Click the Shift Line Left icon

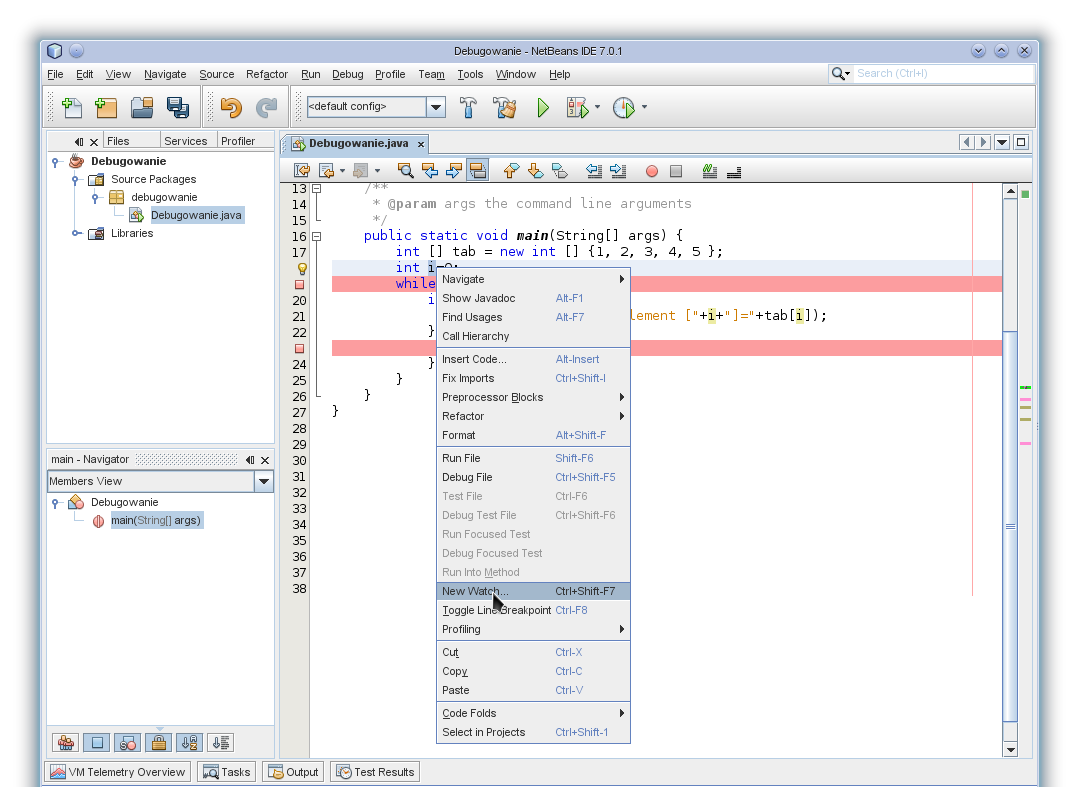tap(594, 171)
